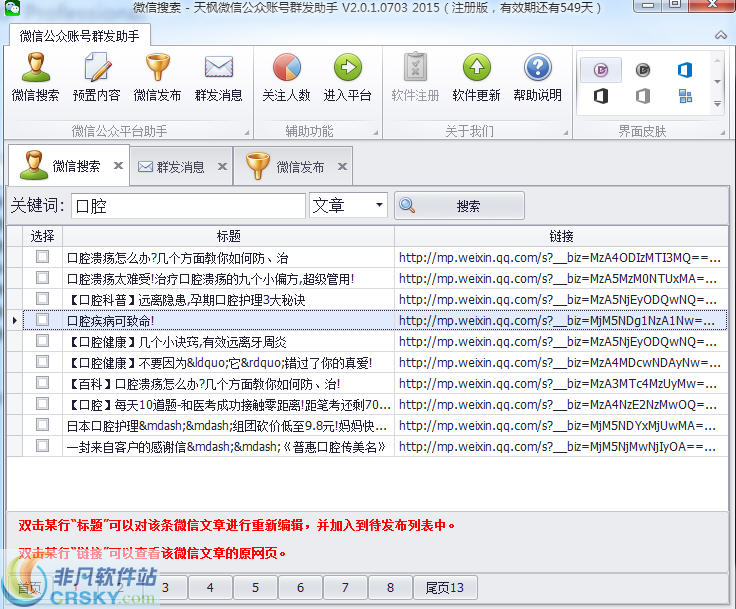Expand the skin gallery more arrow
736x609 pixels.
(x=717, y=103)
